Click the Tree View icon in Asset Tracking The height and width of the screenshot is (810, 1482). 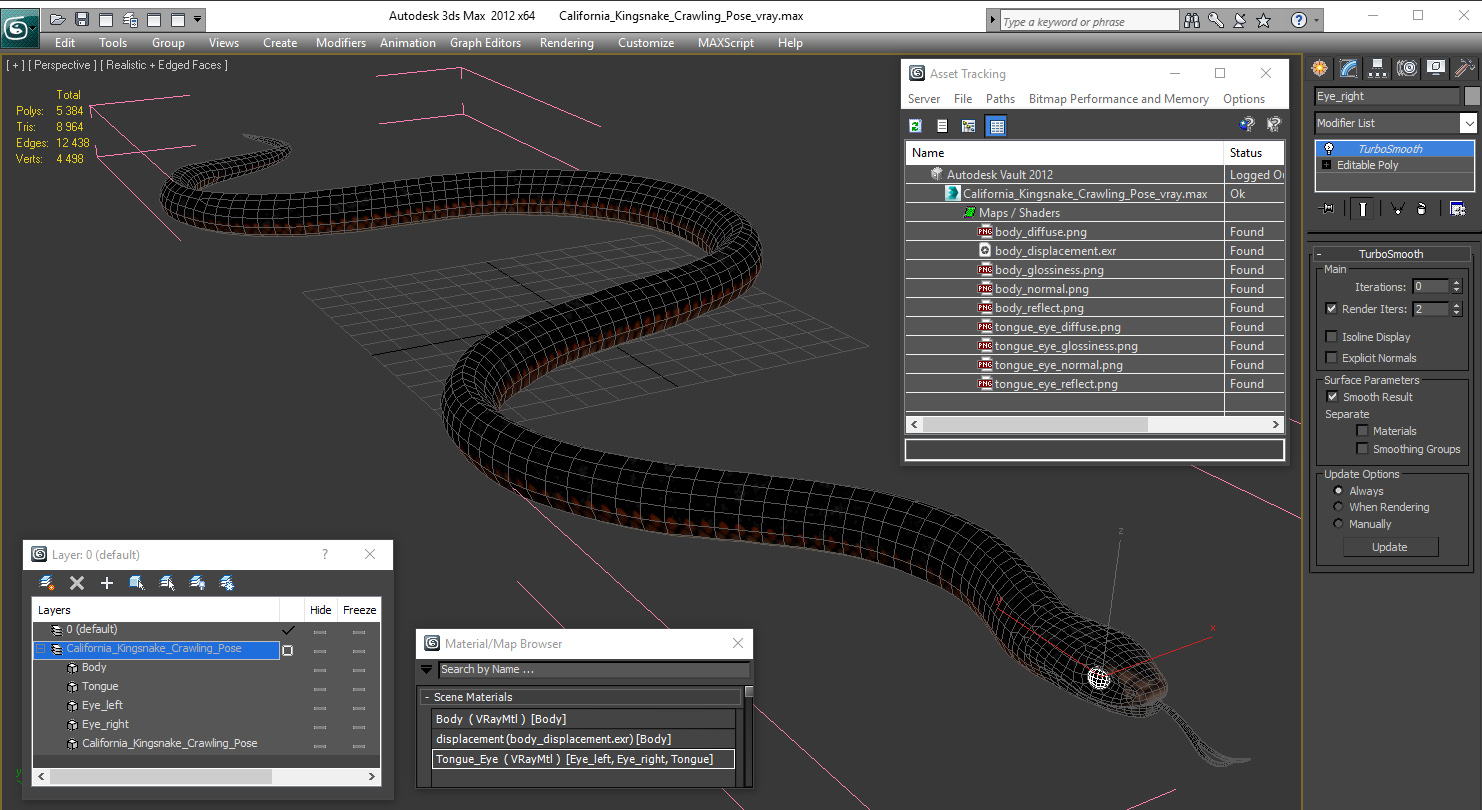(x=968, y=125)
